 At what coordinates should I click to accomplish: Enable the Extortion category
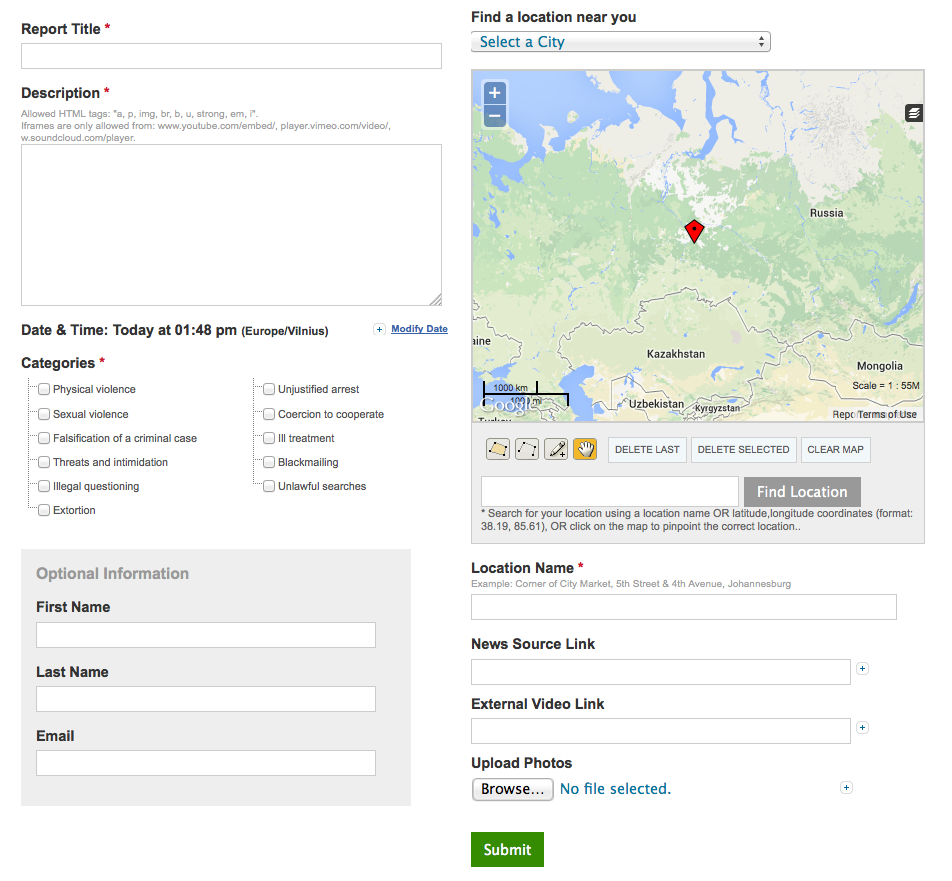[44, 510]
